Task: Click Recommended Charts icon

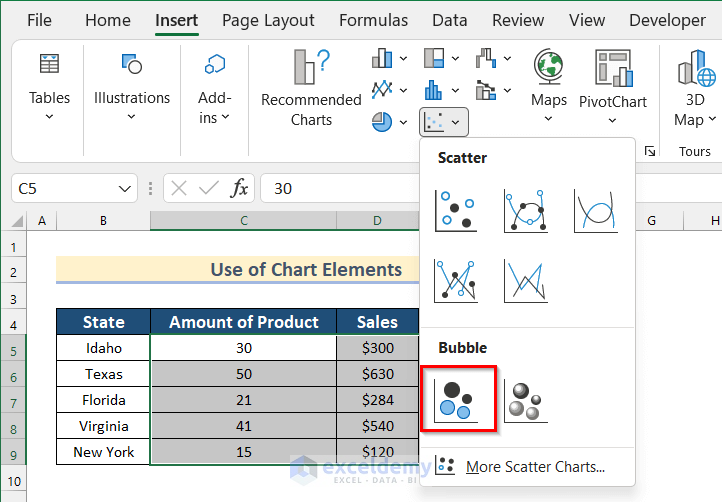Action: (x=311, y=87)
